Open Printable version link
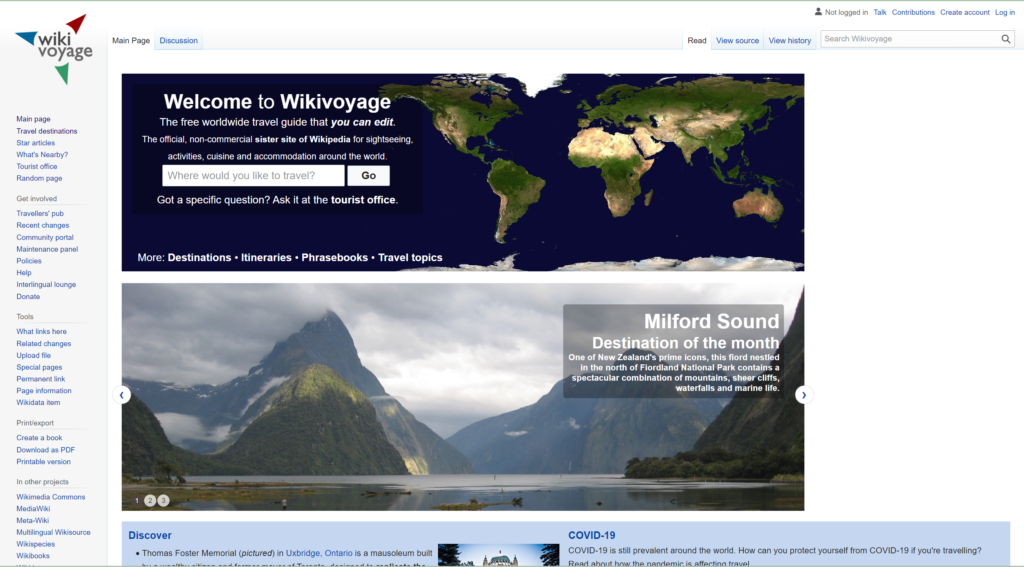Image resolution: width=1024 pixels, height=567 pixels. 43,461
